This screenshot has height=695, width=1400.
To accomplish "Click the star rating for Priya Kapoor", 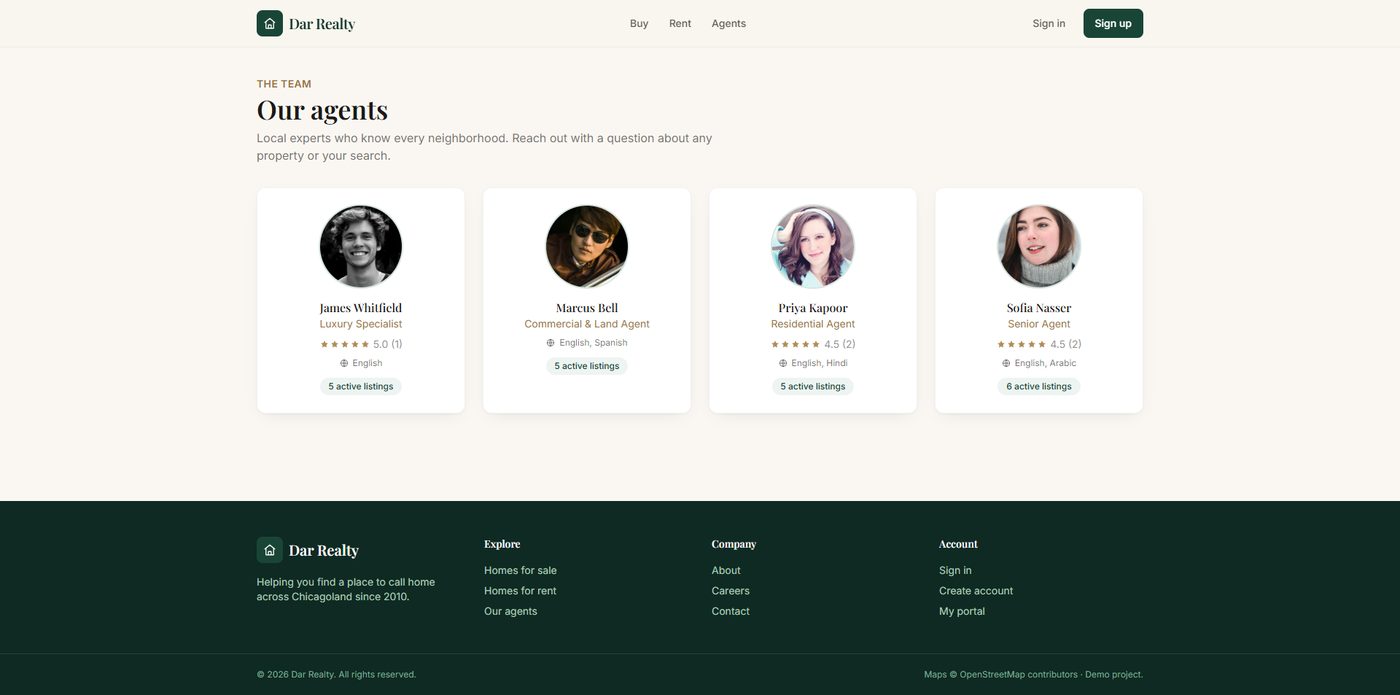I will pos(795,344).
